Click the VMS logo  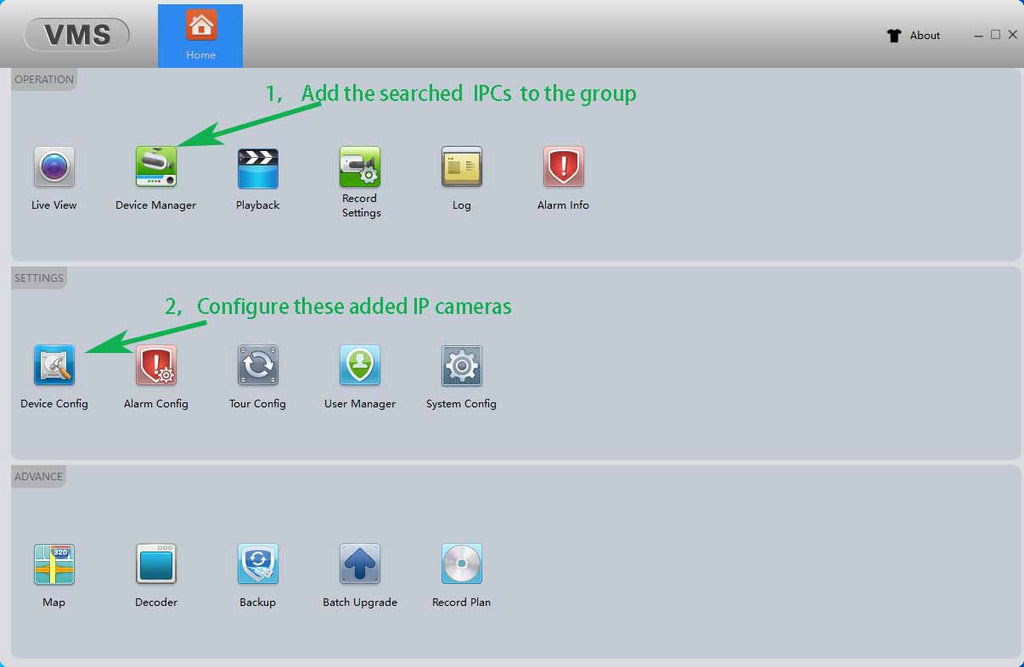(x=78, y=35)
